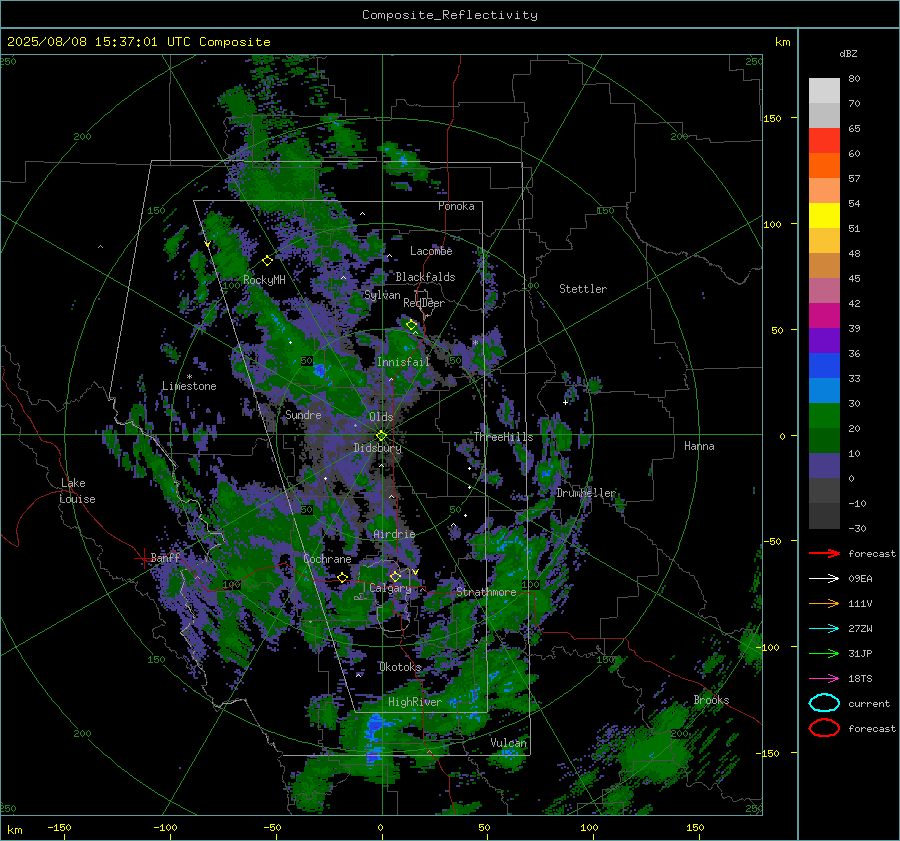Click the Olds label
Image resolution: width=900 pixels, height=841 pixels.
point(381,417)
